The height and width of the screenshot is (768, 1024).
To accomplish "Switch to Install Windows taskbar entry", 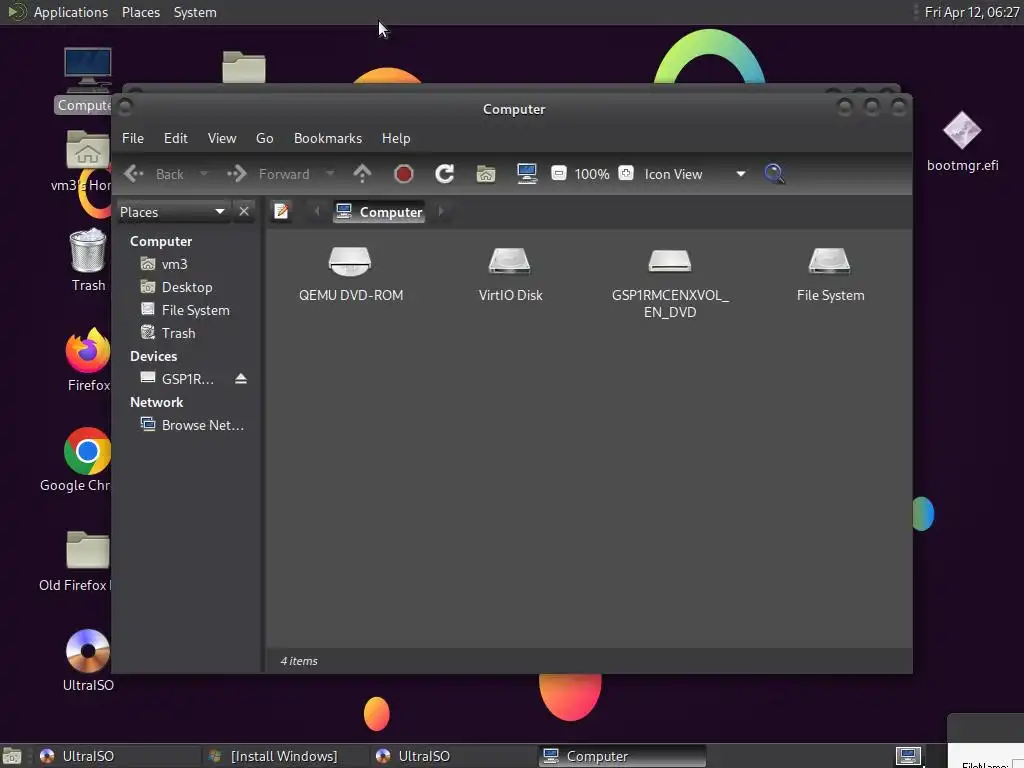I will pyautogui.click(x=285, y=756).
